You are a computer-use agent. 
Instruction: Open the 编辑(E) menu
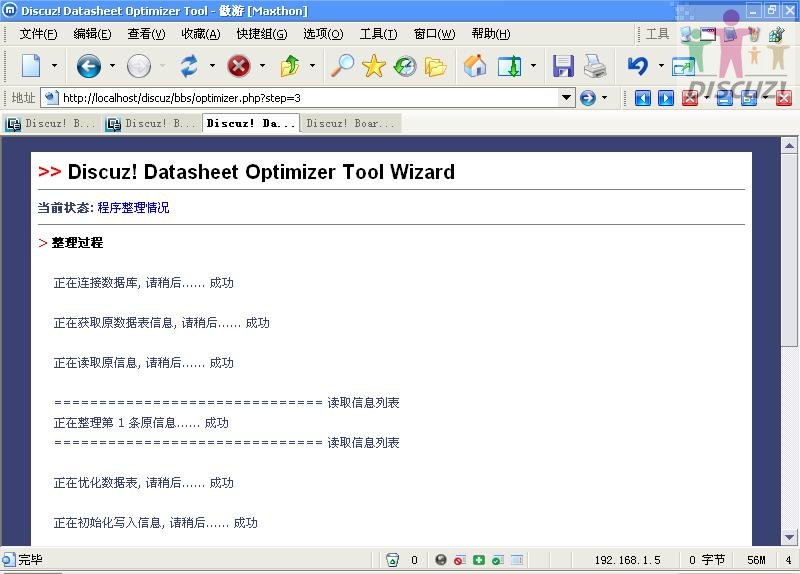pyautogui.click(x=92, y=34)
